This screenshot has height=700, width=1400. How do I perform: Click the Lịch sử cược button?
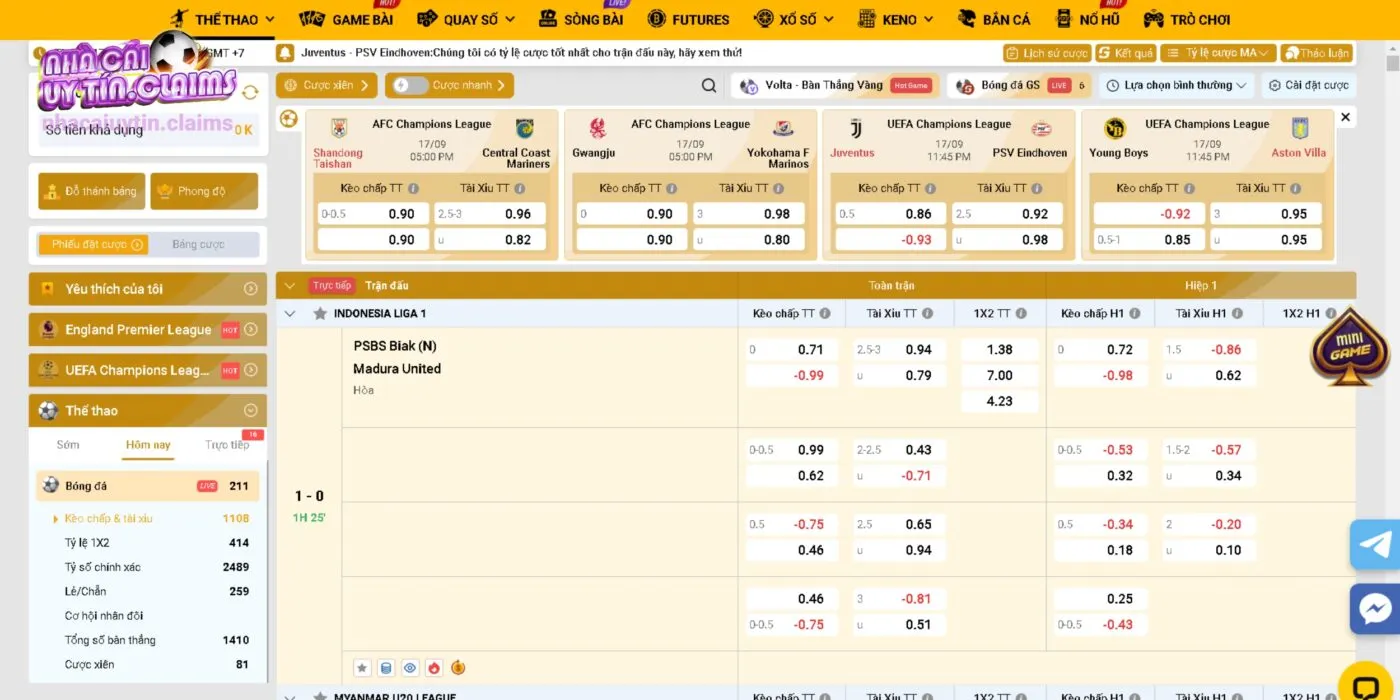point(1046,53)
